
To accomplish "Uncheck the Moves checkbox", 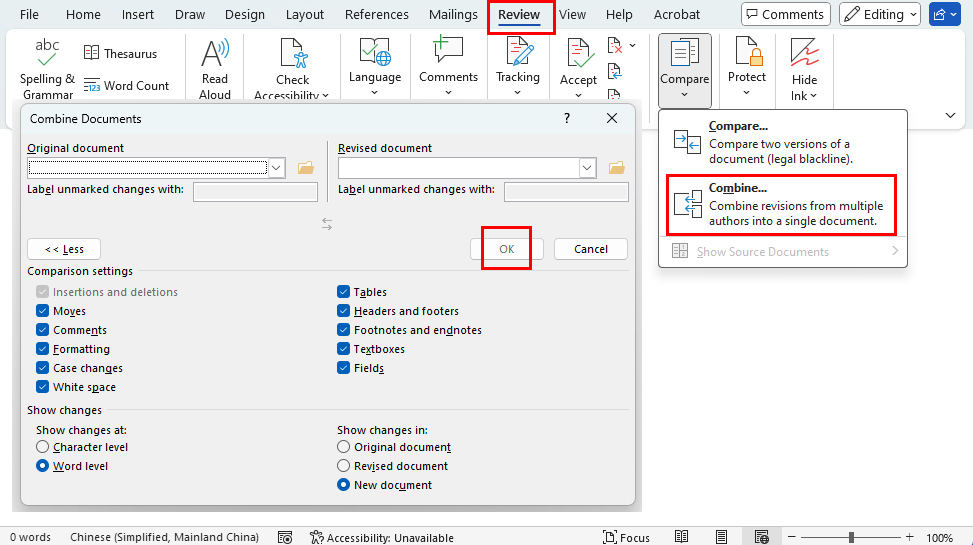I will (43, 311).
